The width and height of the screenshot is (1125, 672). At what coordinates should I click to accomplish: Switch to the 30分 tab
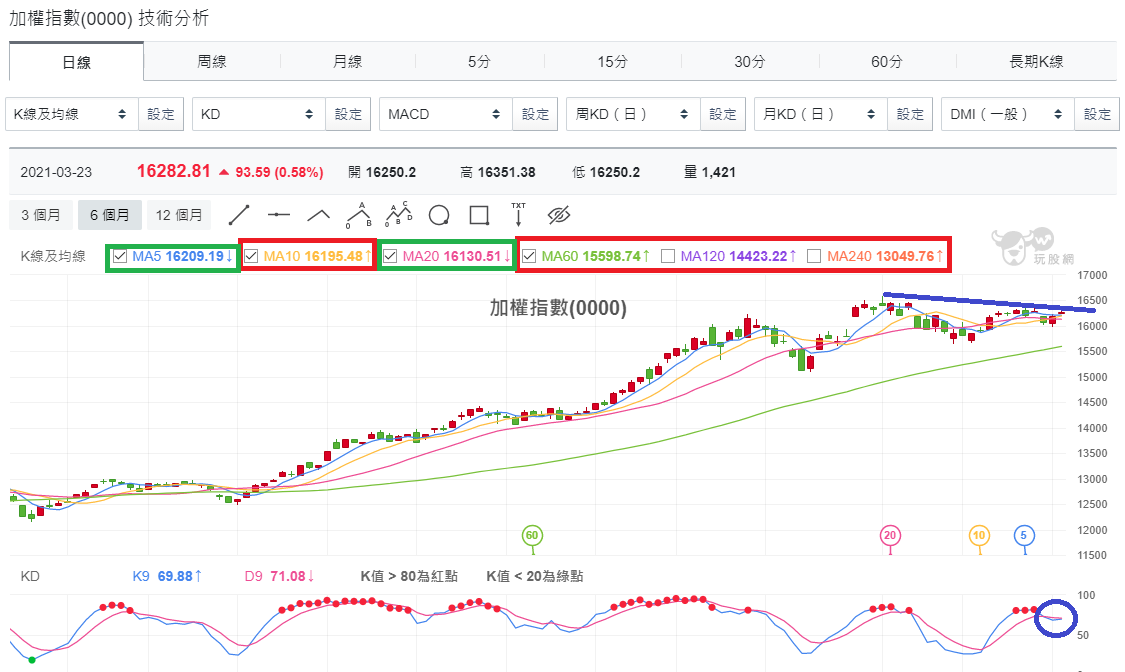(750, 62)
